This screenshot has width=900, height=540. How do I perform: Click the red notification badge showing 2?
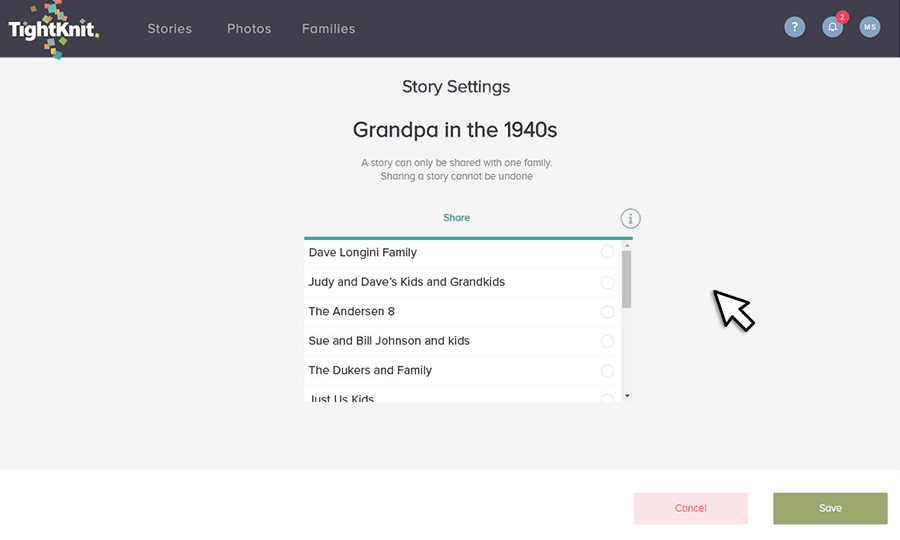pyautogui.click(x=842, y=17)
